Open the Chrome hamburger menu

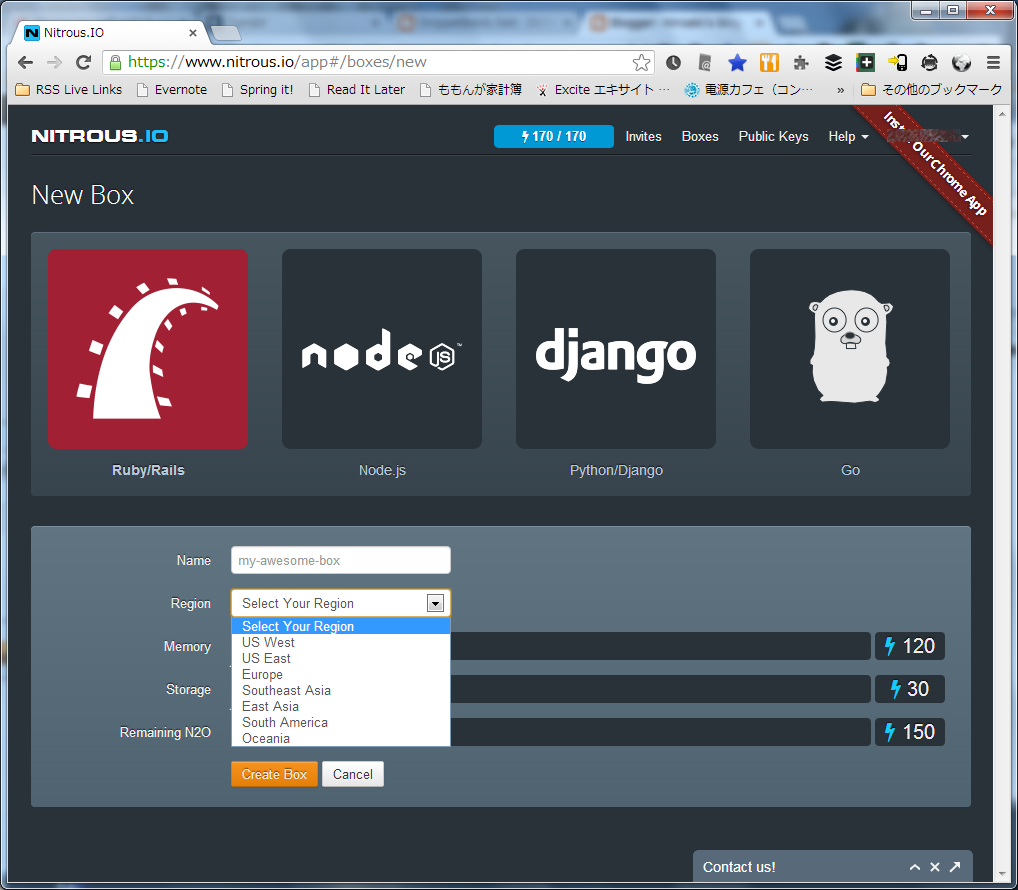(x=993, y=62)
